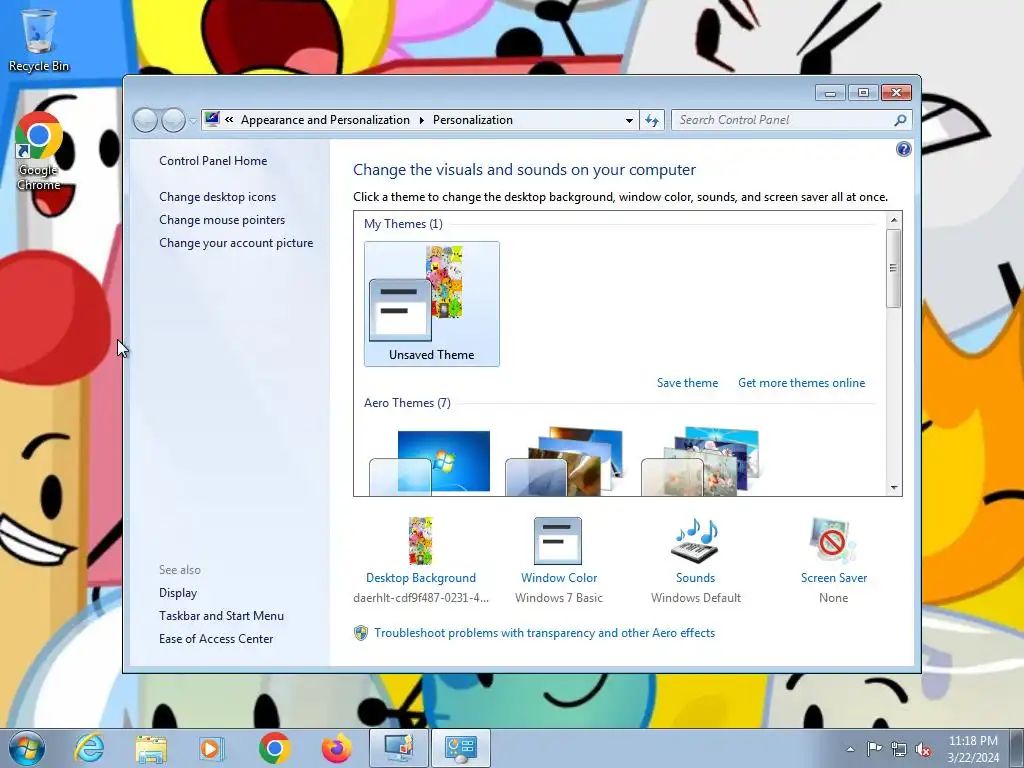Viewport: 1024px width, 768px height.
Task: Select the Characters Aero theme thumbnail
Action: (700, 460)
